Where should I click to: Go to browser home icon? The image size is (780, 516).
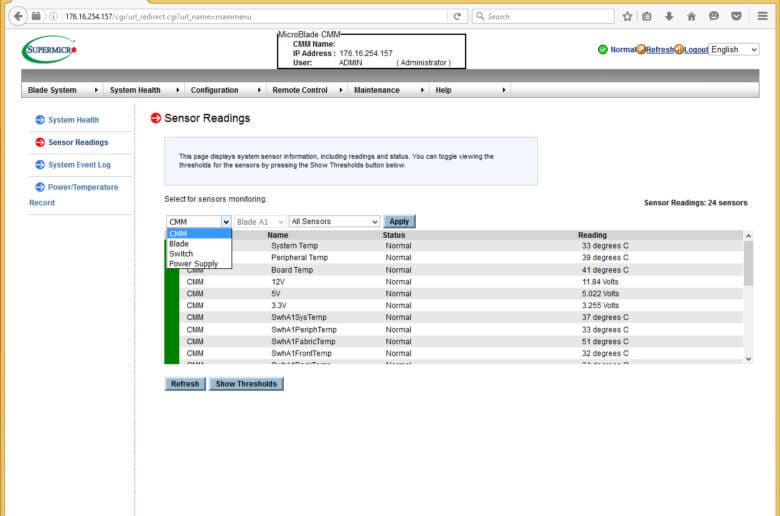(x=691, y=16)
